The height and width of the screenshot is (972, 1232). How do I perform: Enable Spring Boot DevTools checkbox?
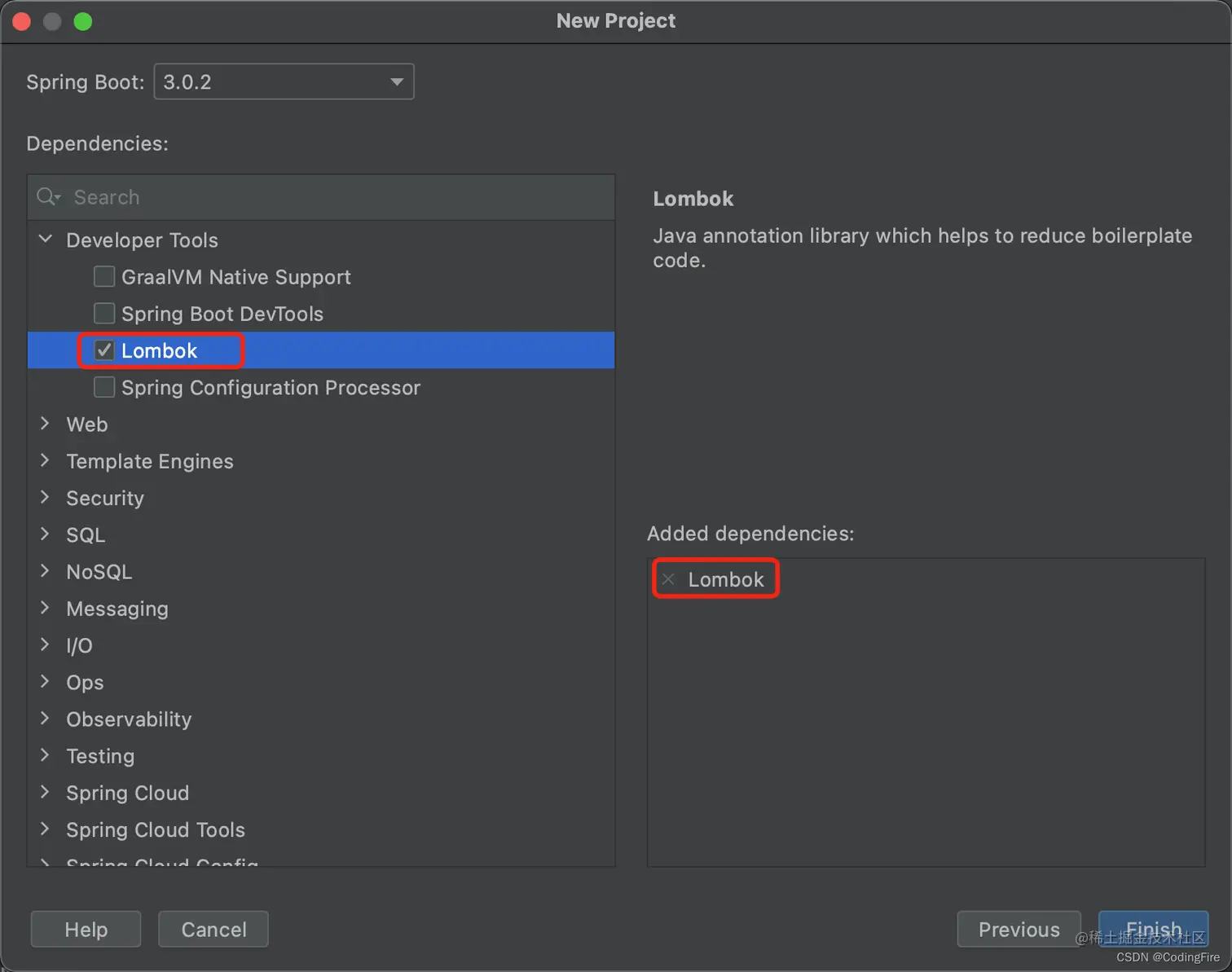pyautogui.click(x=104, y=314)
